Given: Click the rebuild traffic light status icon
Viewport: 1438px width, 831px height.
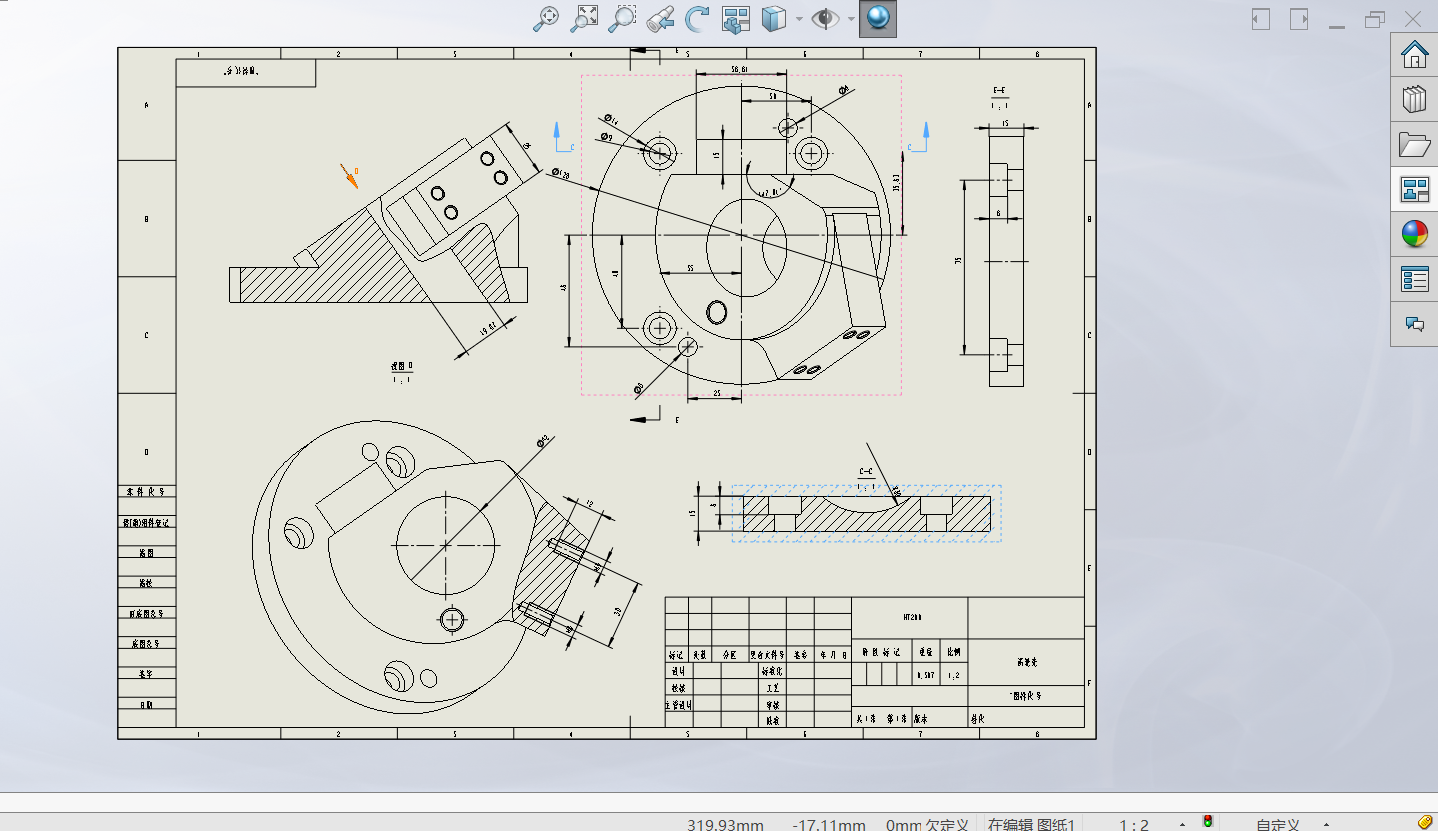Looking at the screenshot, I should (1208, 822).
